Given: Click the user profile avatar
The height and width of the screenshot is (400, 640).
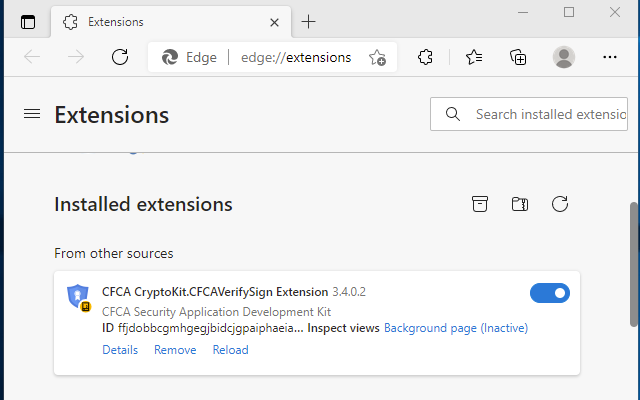Looking at the screenshot, I should [564, 57].
